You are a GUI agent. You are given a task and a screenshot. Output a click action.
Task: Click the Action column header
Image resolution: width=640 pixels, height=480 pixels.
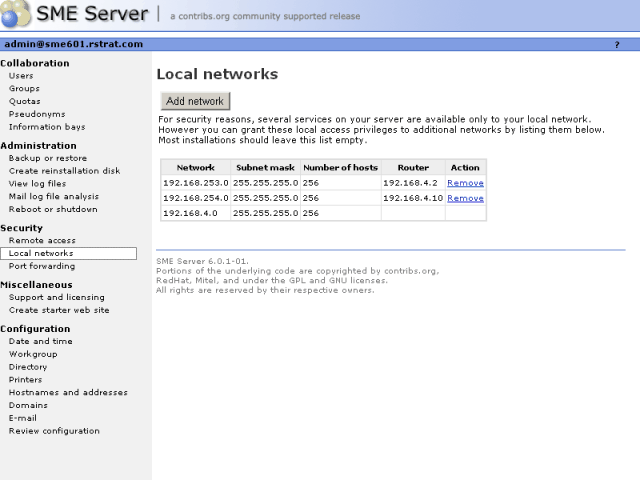point(465,167)
